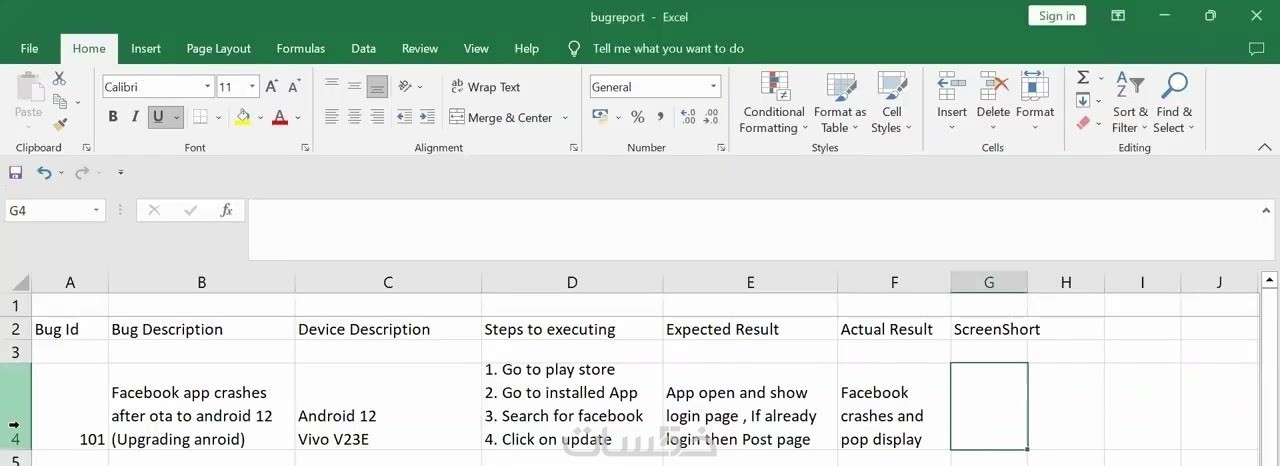Click the Sign in button
Viewport: 1280px width, 466px height.
tap(1057, 16)
